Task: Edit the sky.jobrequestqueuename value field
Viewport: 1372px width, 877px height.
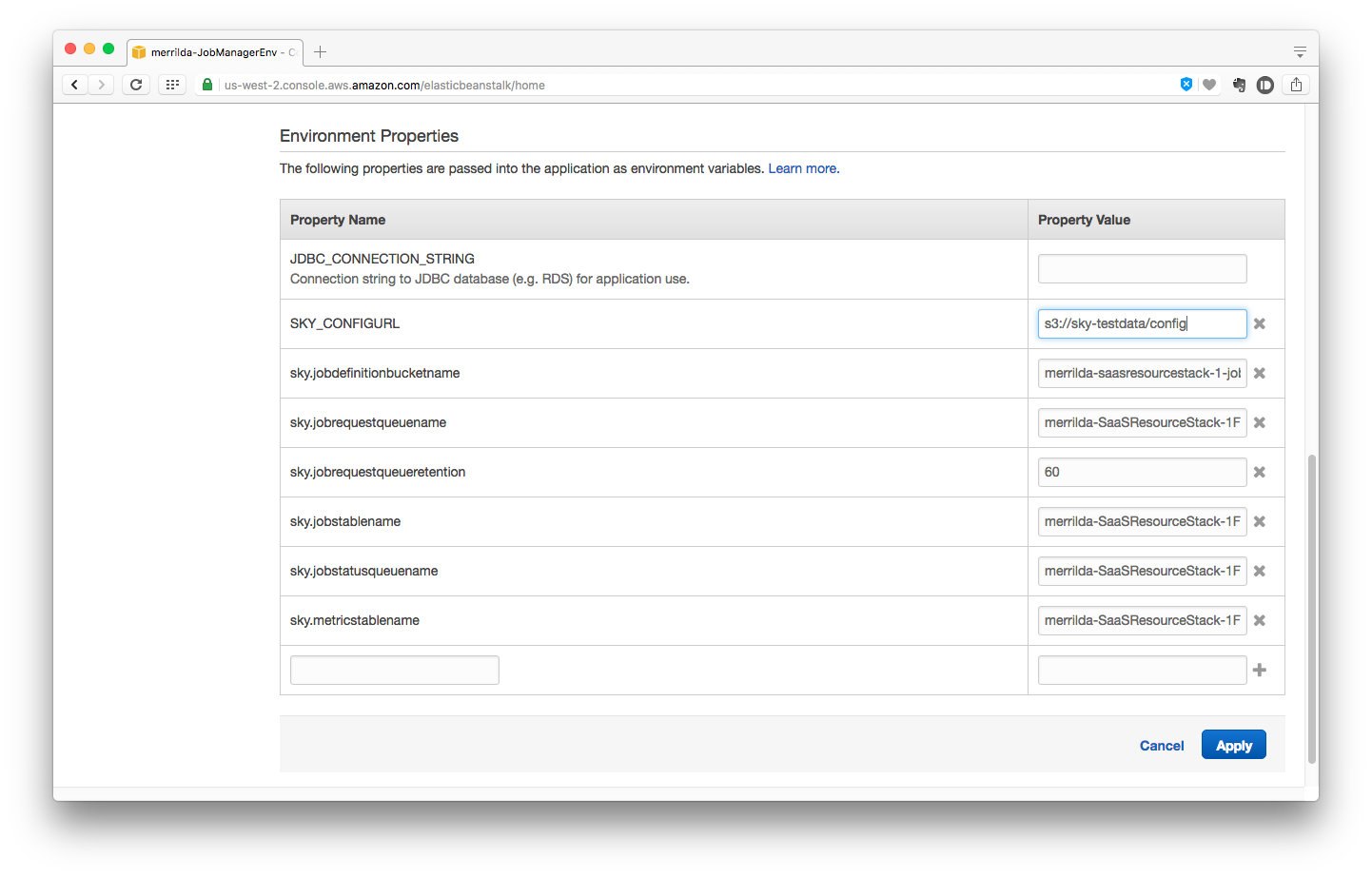Action: [x=1143, y=422]
